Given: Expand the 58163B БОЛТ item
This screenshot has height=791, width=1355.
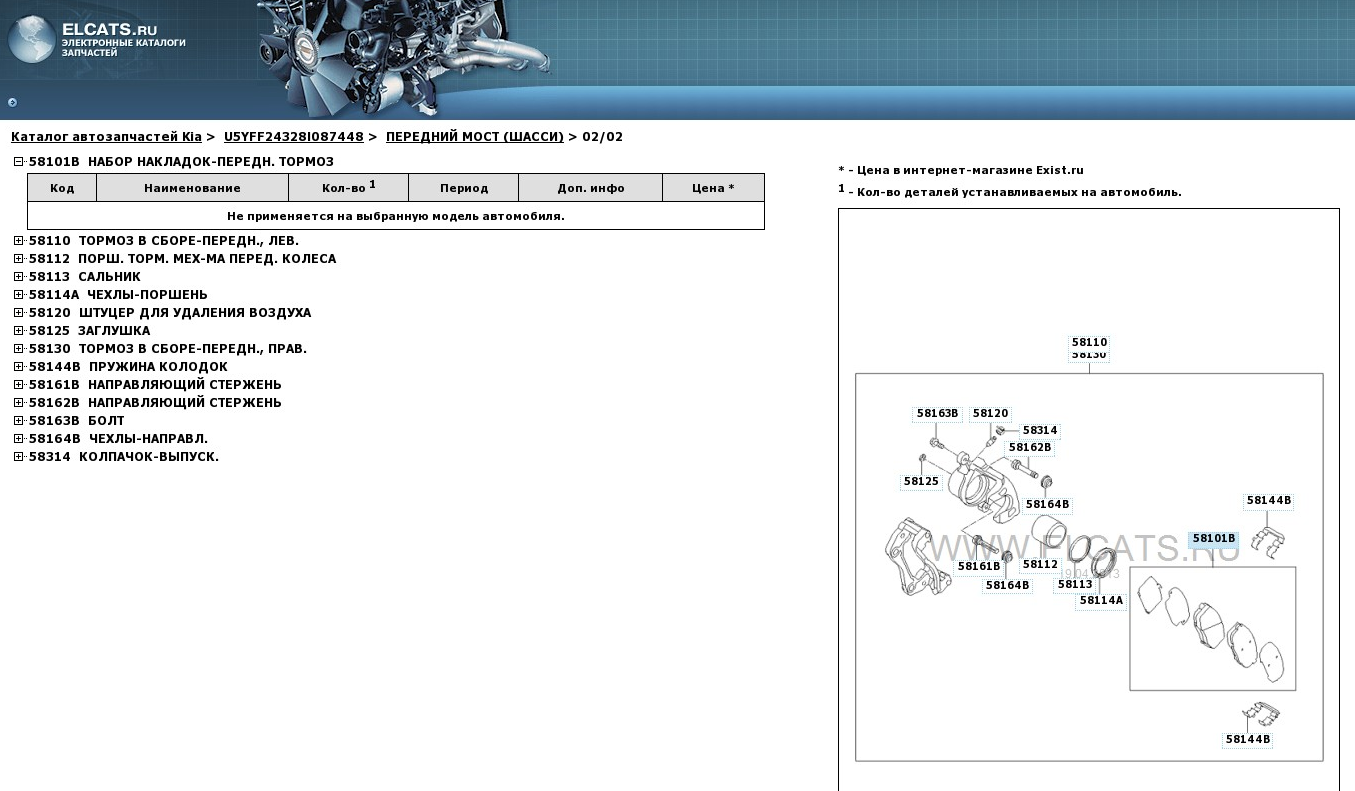Looking at the screenshot, I should [x=18, y=421].
